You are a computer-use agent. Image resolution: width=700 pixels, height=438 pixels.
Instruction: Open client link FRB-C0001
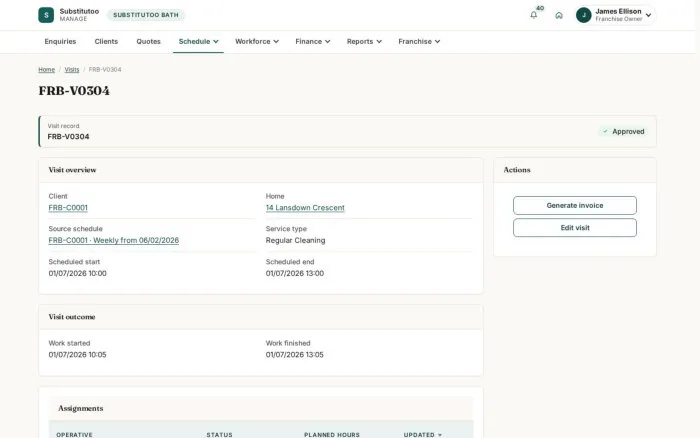point(68,208)
